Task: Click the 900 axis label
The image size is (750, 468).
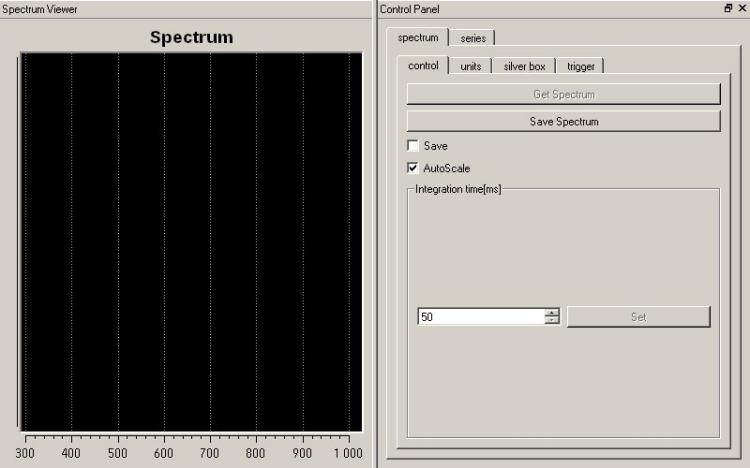Action: 302,453
